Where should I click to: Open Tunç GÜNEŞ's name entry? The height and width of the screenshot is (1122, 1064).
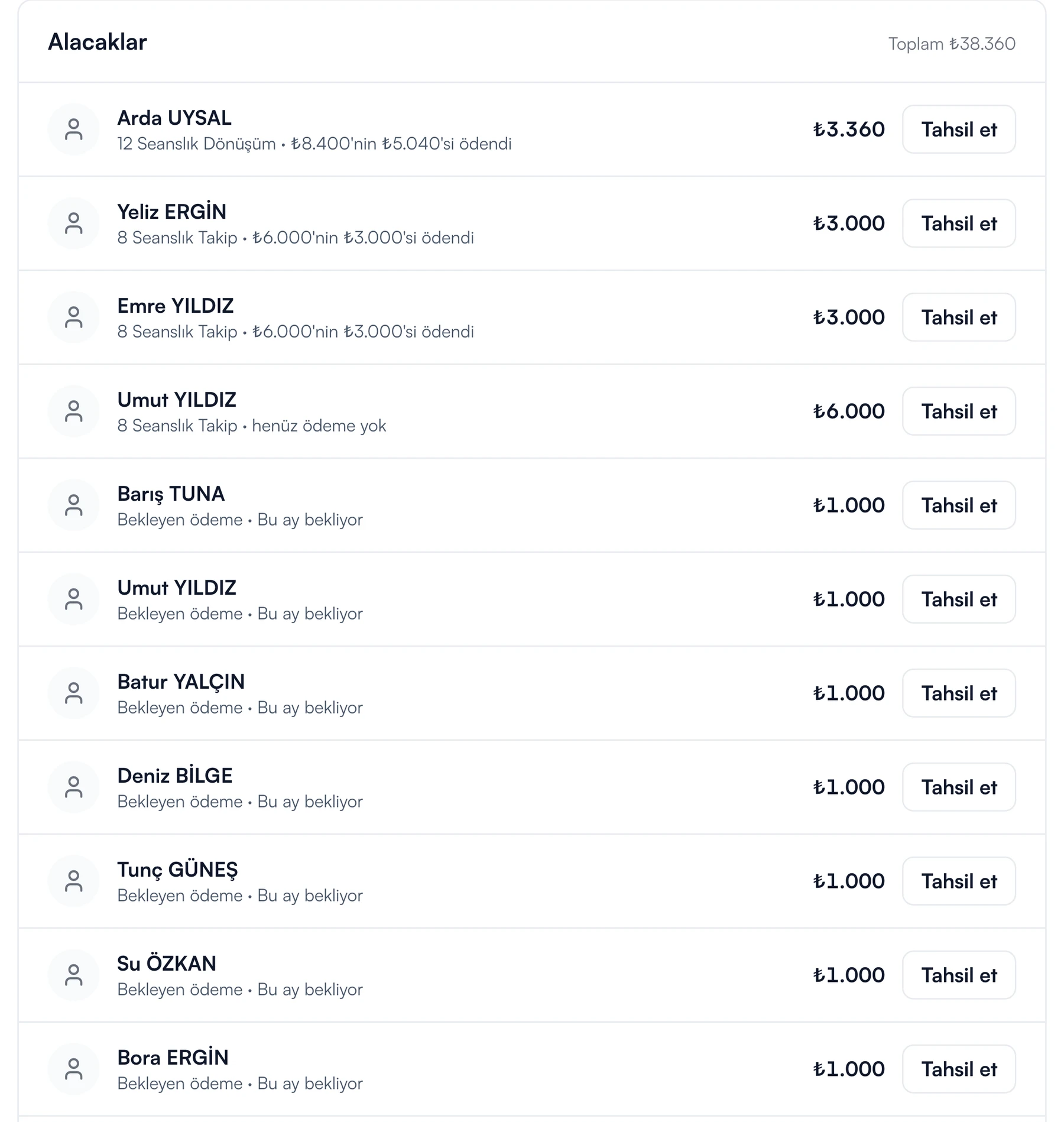[x=177, y=870]
